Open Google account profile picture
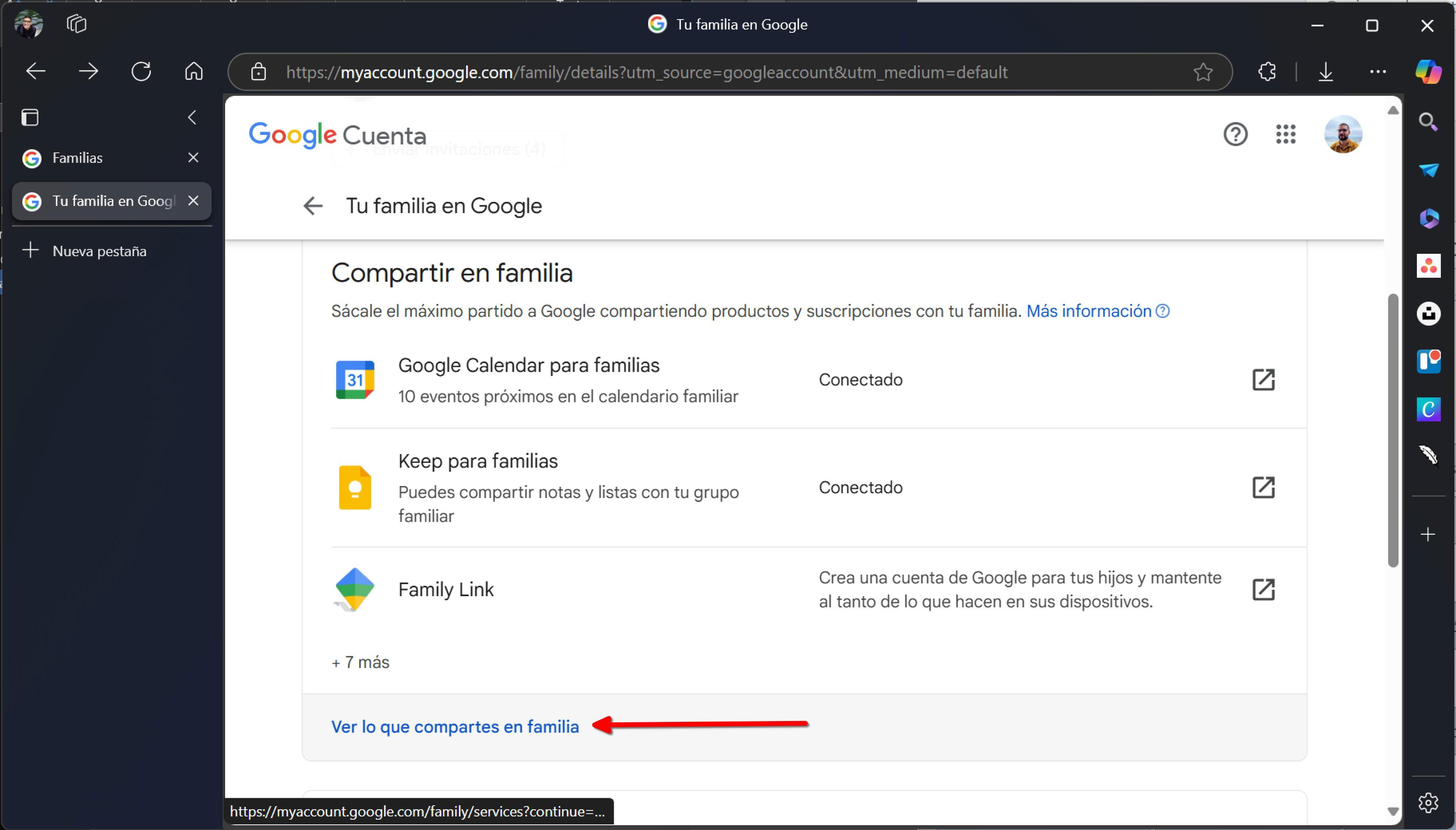This screenshot has width=1456, height=830. [x=1343, y=134]
